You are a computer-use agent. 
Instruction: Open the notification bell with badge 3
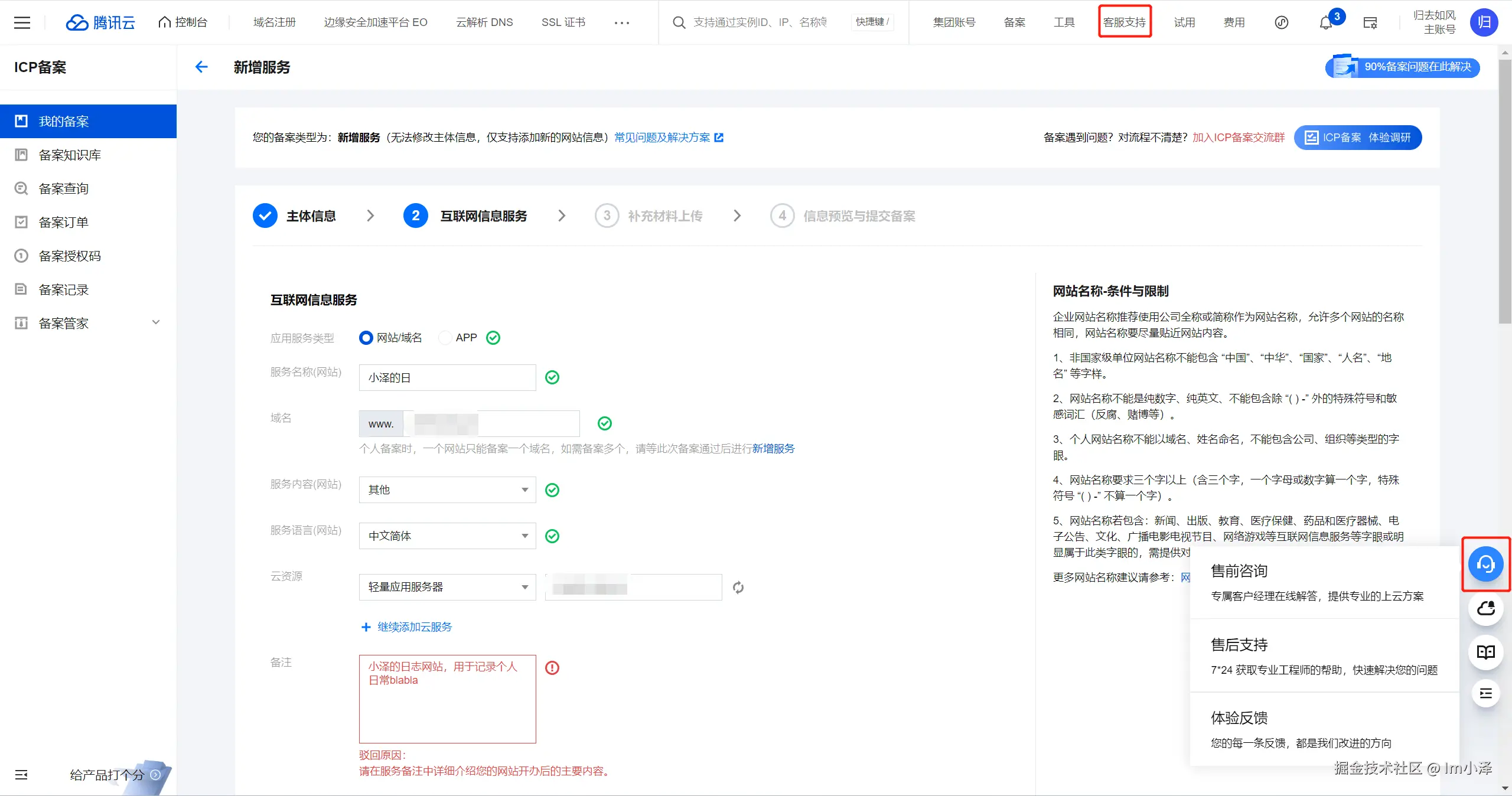(1326, 22)
